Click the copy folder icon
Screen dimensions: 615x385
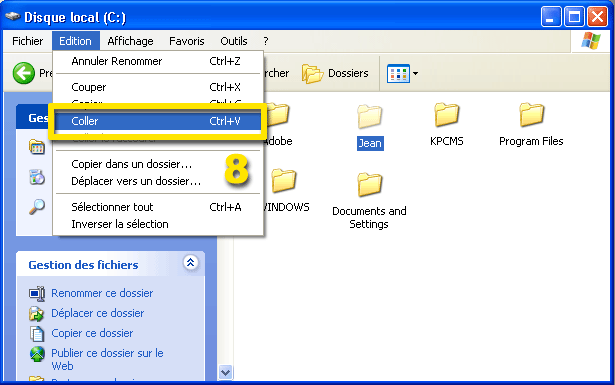point(37,334)
